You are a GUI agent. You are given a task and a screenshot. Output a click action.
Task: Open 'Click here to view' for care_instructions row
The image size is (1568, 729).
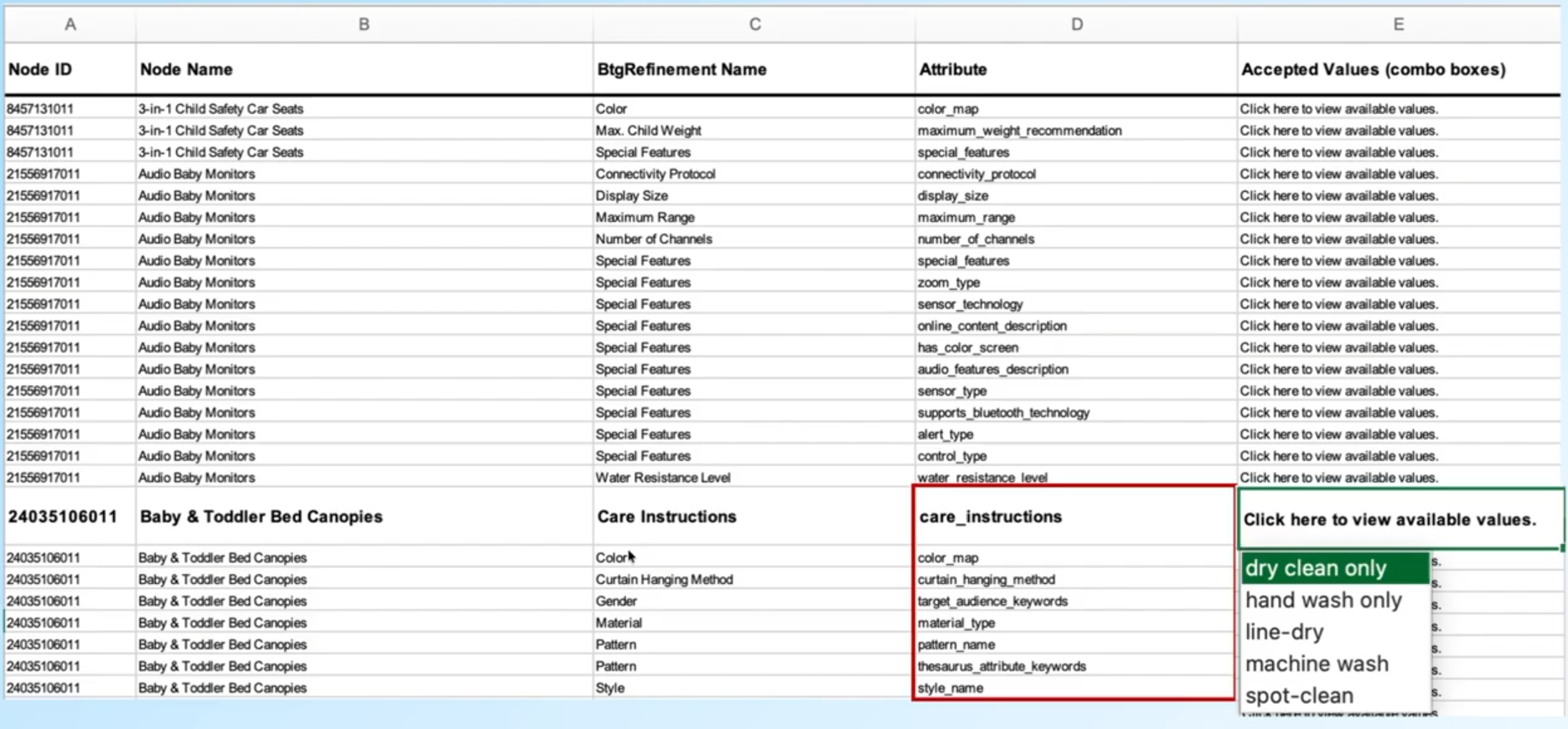point(1389,520)
